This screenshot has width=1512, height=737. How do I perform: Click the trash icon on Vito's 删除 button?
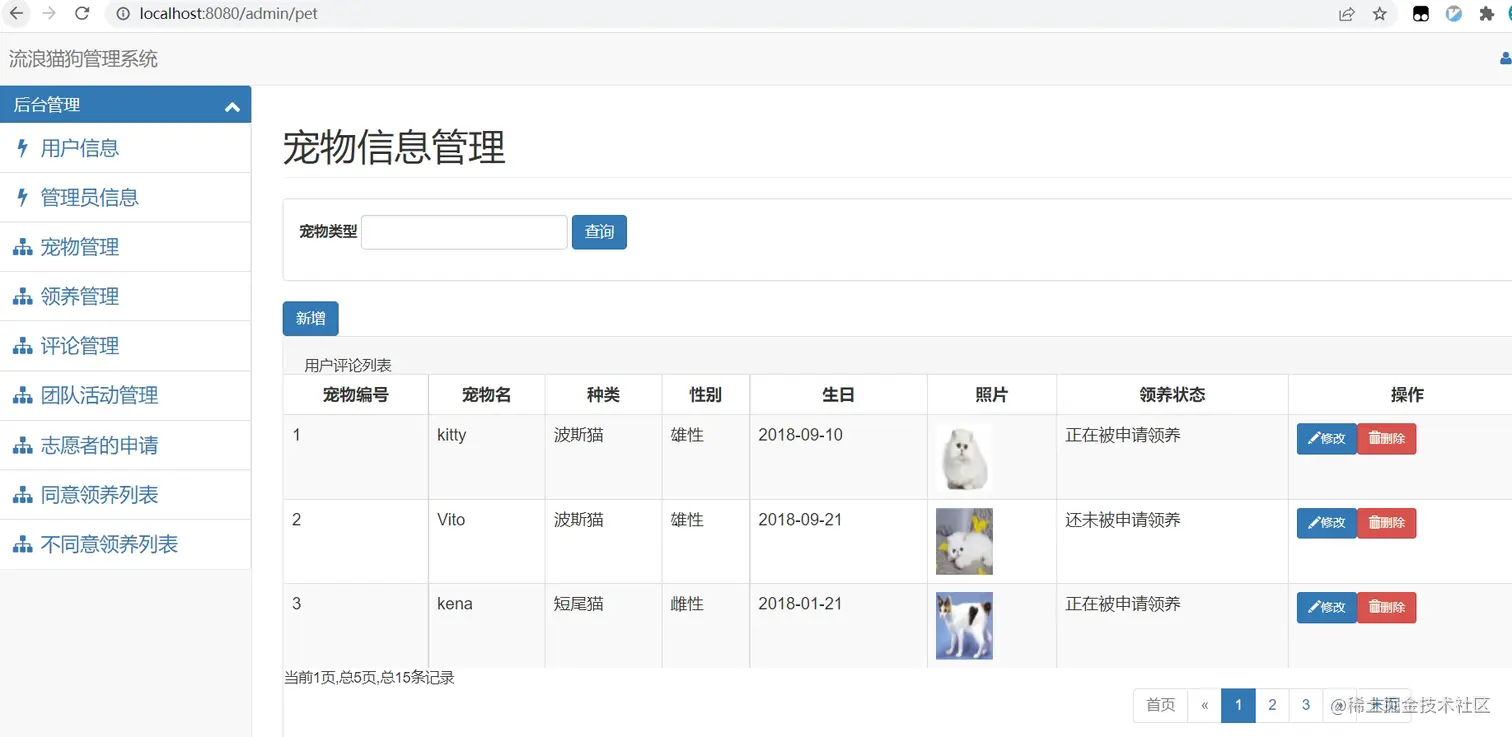pos(1374,522)
